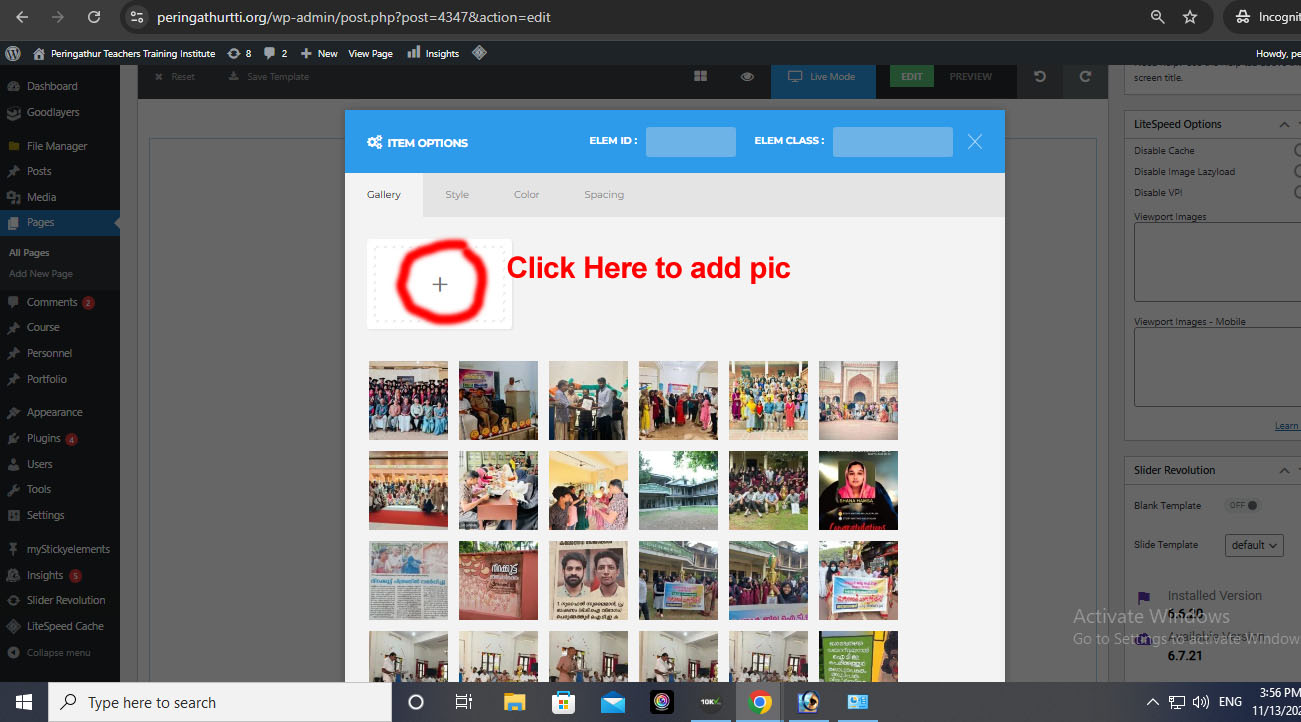Open Plugins in the admin sidebar
1301x722 pixels.
44,438
